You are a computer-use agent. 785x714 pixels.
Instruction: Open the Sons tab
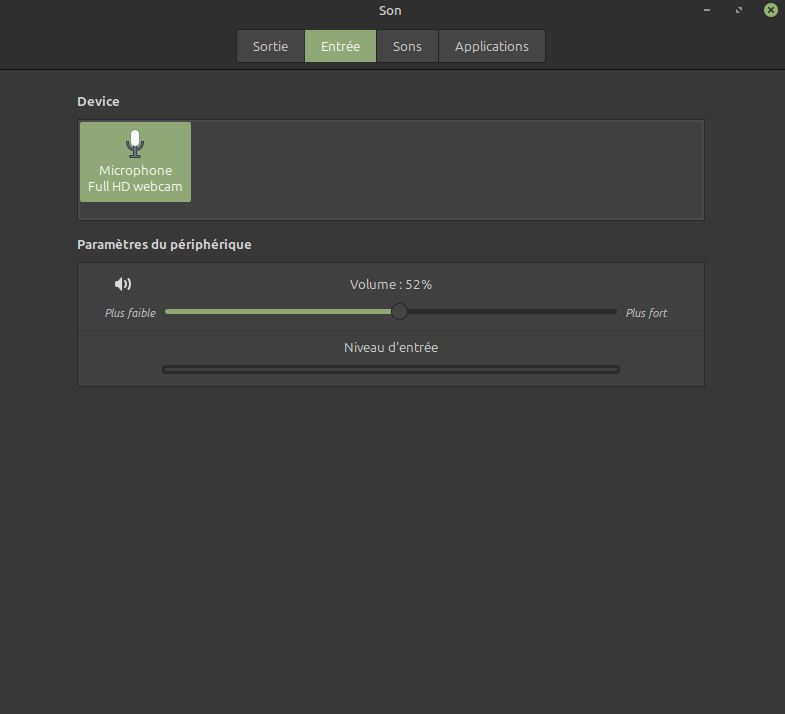point(407,47)
